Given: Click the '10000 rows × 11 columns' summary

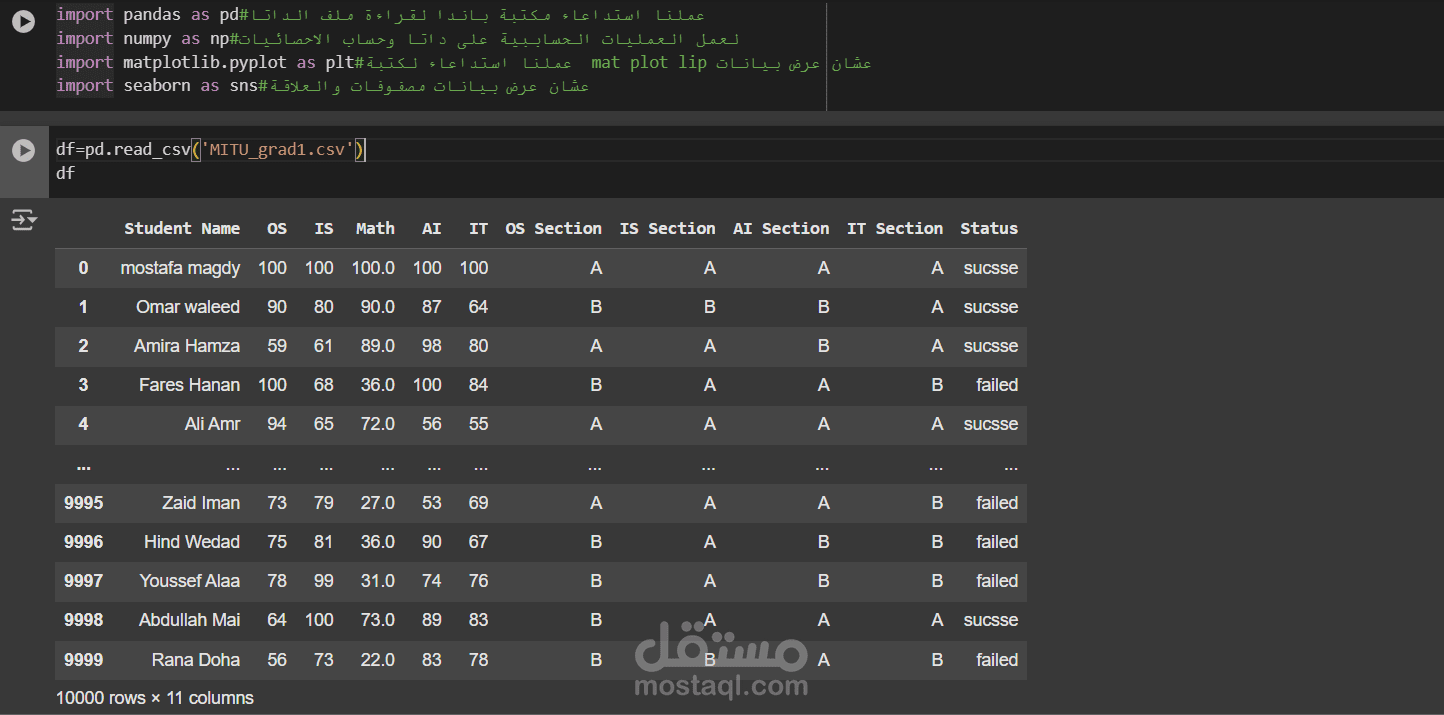Looking at the screenshot, I should (x=155, y=698).
